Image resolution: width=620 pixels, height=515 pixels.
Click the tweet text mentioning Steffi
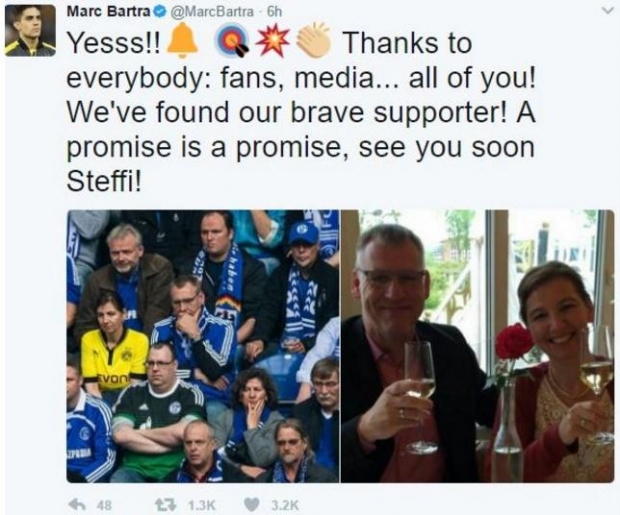tap(302, 112)
